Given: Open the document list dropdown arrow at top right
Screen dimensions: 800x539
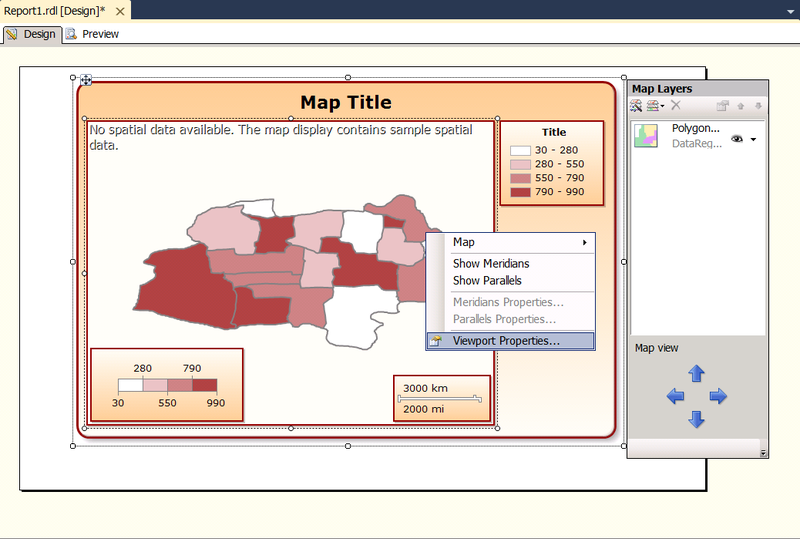Looking at the screenshot, I should [790, 11].
